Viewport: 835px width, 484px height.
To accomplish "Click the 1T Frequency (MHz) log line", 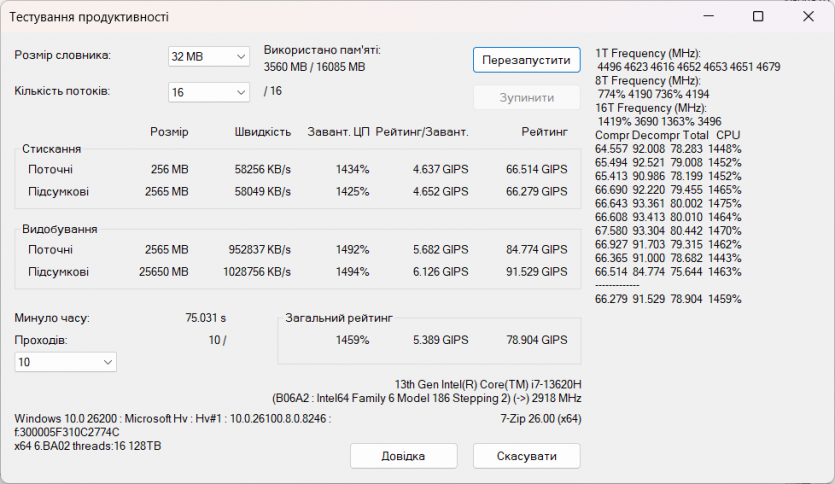I will click(x=648, y=53).
